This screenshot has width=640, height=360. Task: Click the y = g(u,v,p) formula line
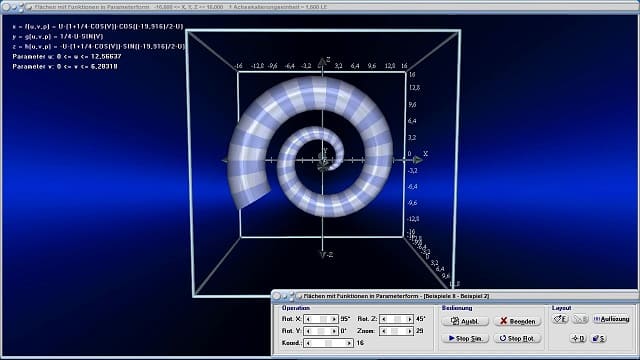[58, 36]
